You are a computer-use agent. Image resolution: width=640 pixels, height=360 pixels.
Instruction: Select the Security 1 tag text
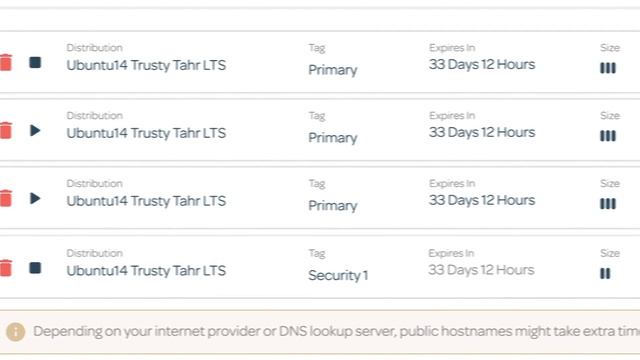point(338,276)
